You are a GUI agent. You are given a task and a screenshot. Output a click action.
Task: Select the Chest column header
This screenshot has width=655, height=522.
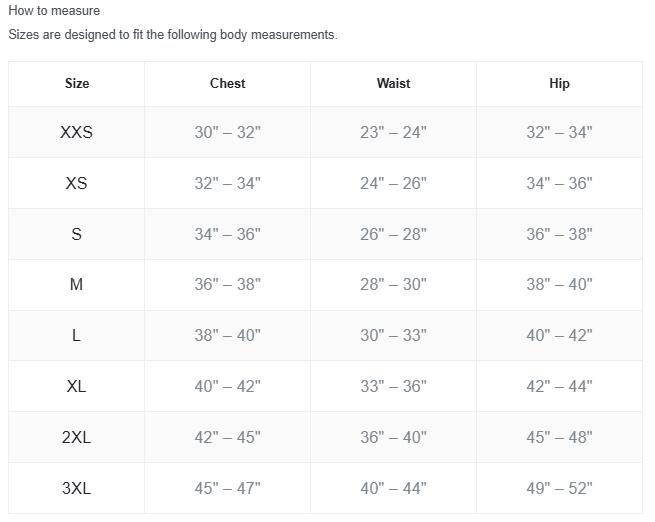click(228, 84)
